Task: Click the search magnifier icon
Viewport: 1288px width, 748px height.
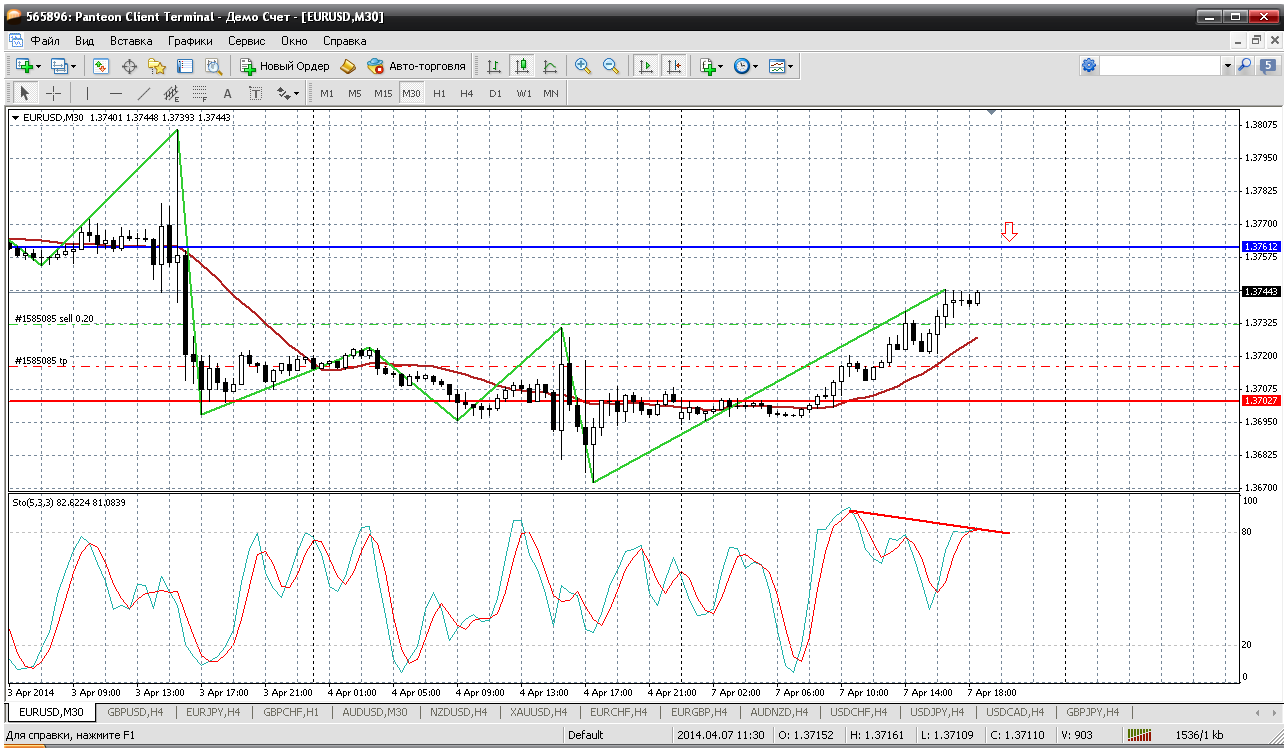Action: (x=1244, y=66)
